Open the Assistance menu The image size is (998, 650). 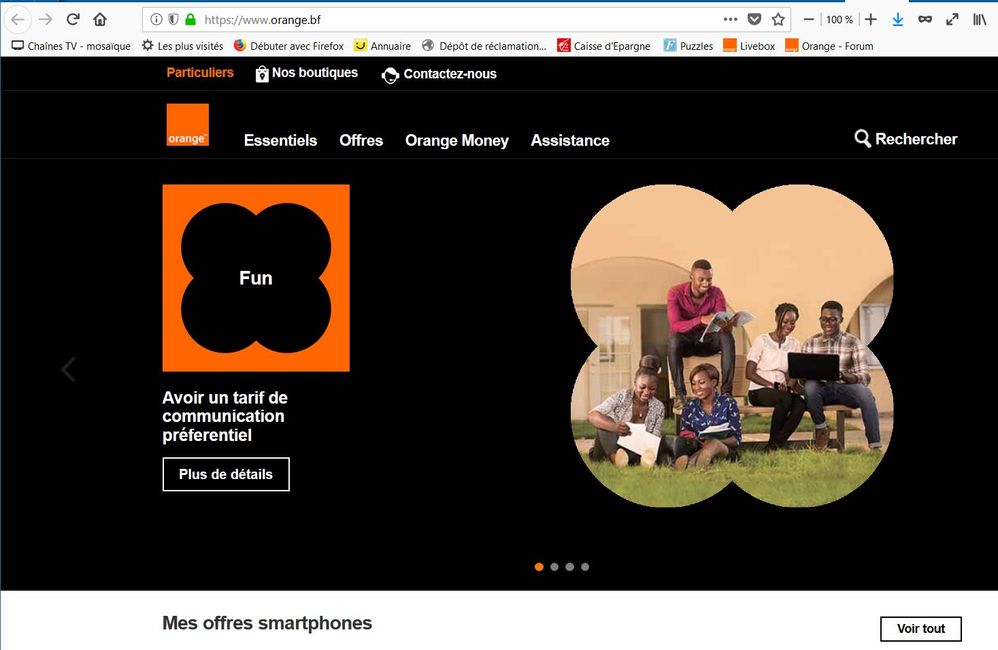(x=570, y=141)
